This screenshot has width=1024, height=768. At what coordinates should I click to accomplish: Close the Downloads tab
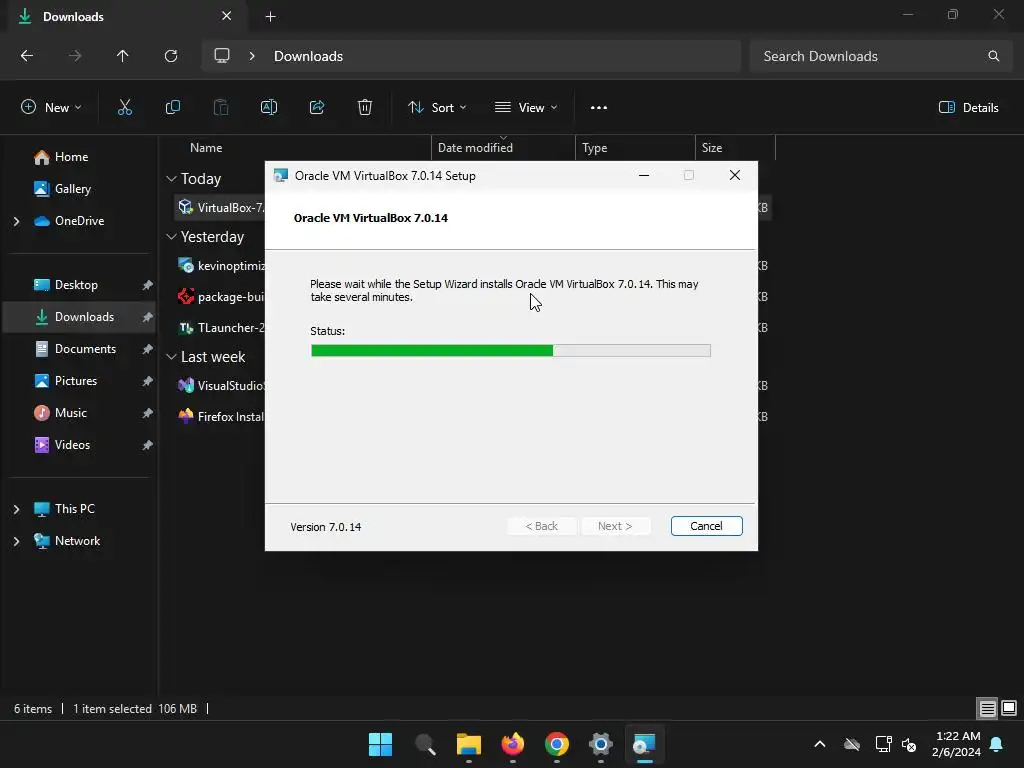coord(227,16)
